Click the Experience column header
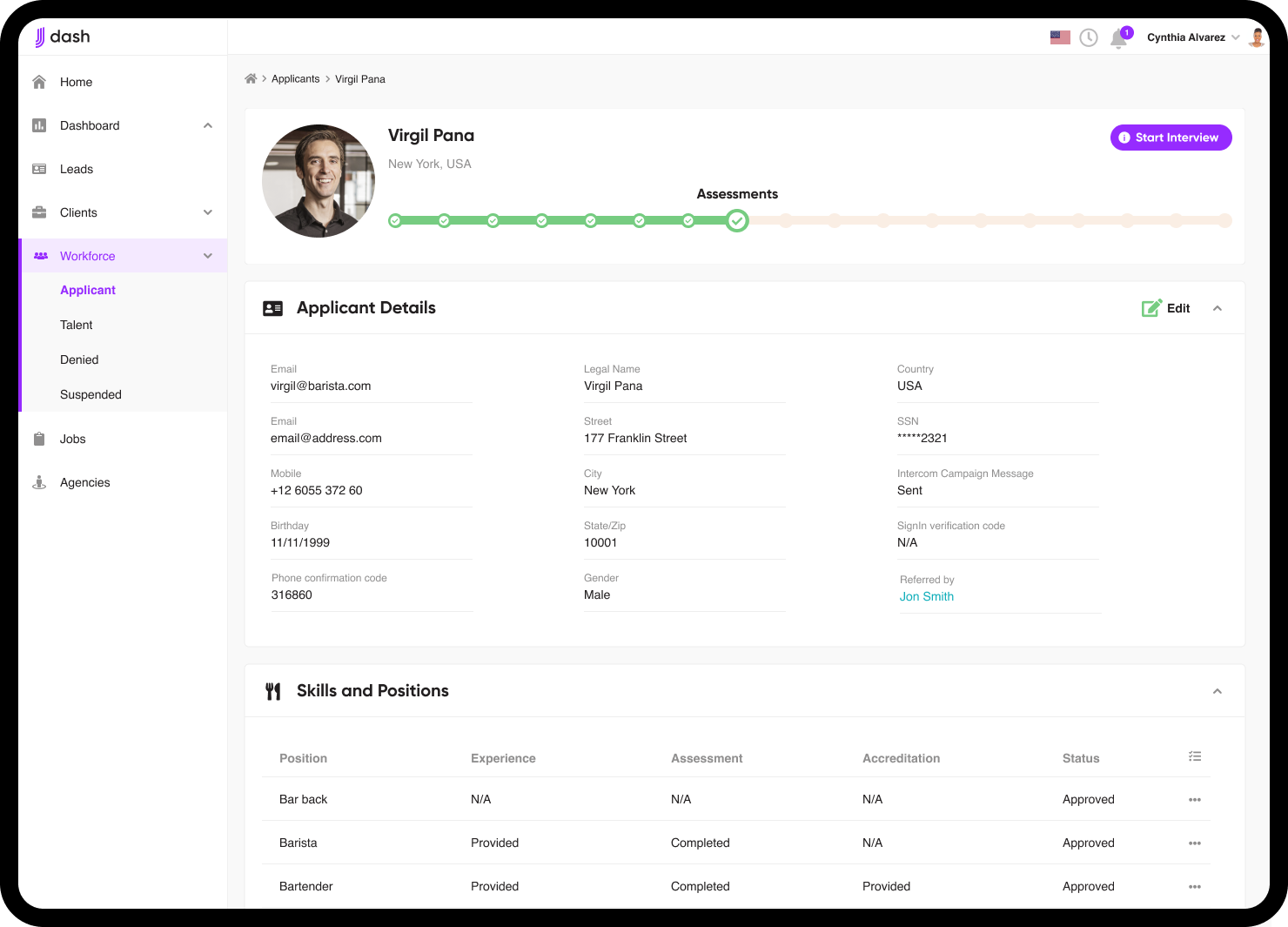Image resolution: width=1288 pixels, height=927 pixels. (x=503, y=758)
